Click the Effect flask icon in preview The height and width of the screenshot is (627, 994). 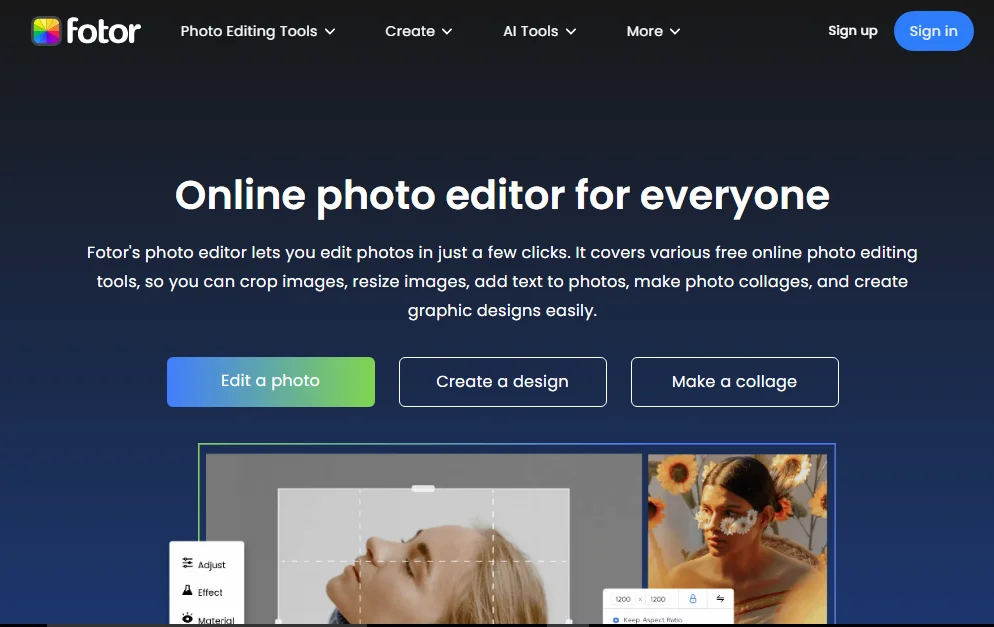coord(187,591)
